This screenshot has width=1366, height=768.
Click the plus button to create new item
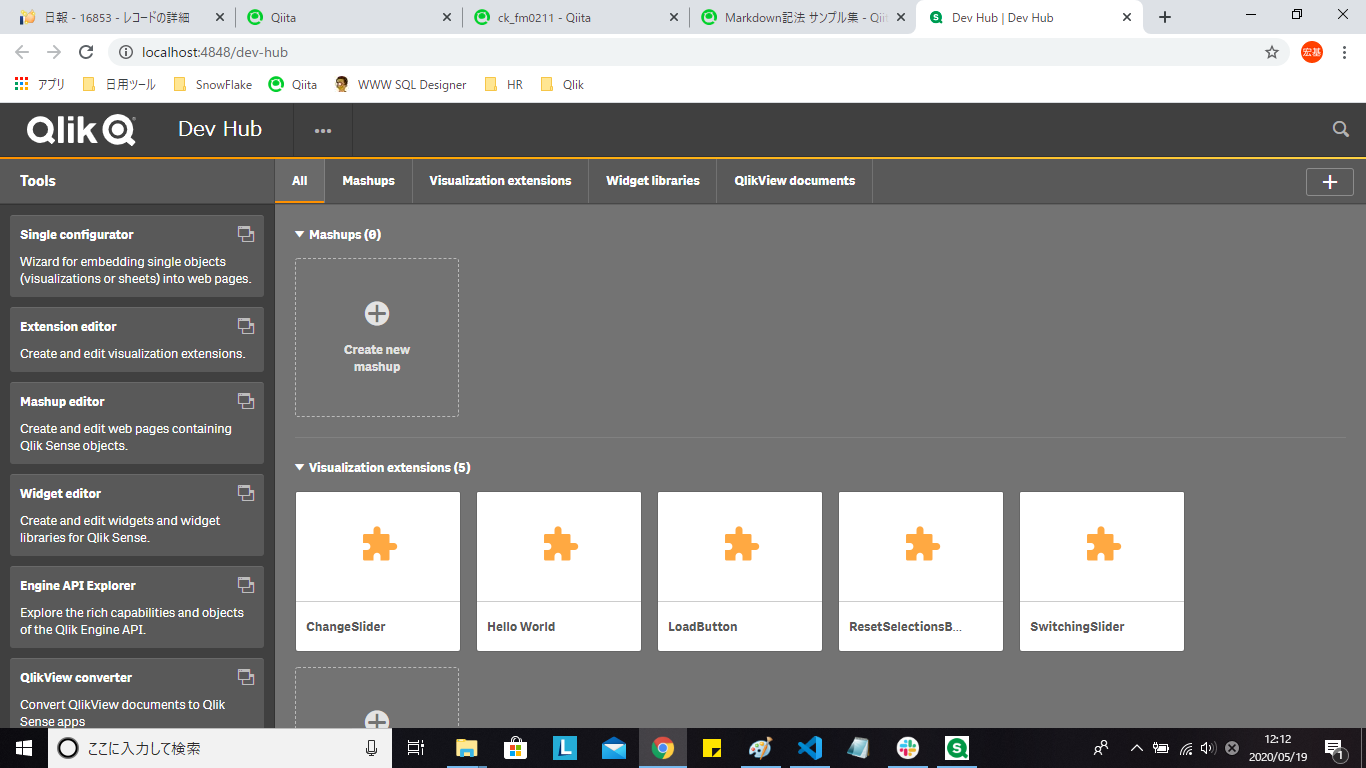[x=1329, y=182]
